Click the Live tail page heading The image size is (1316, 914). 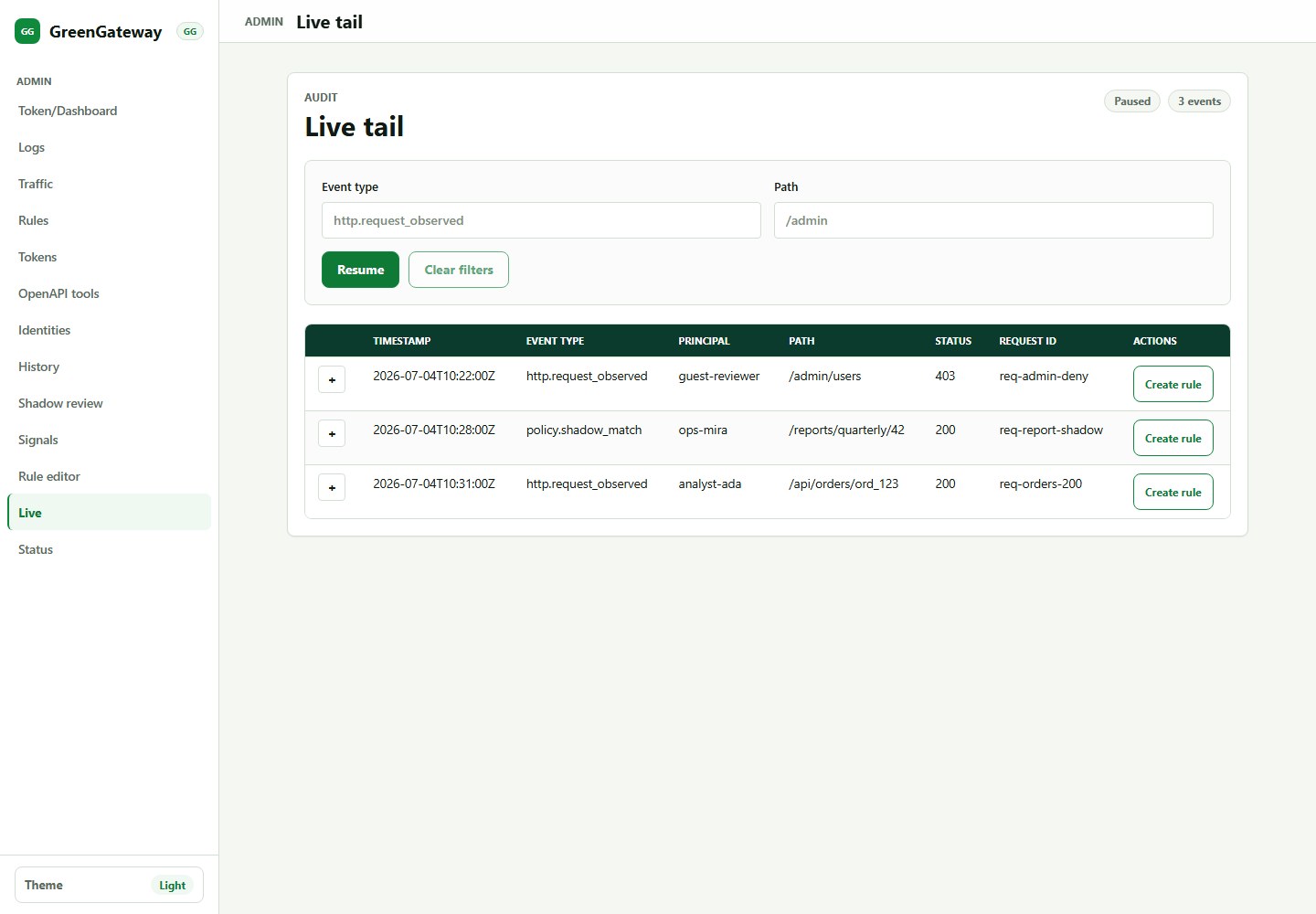point(355,127)
